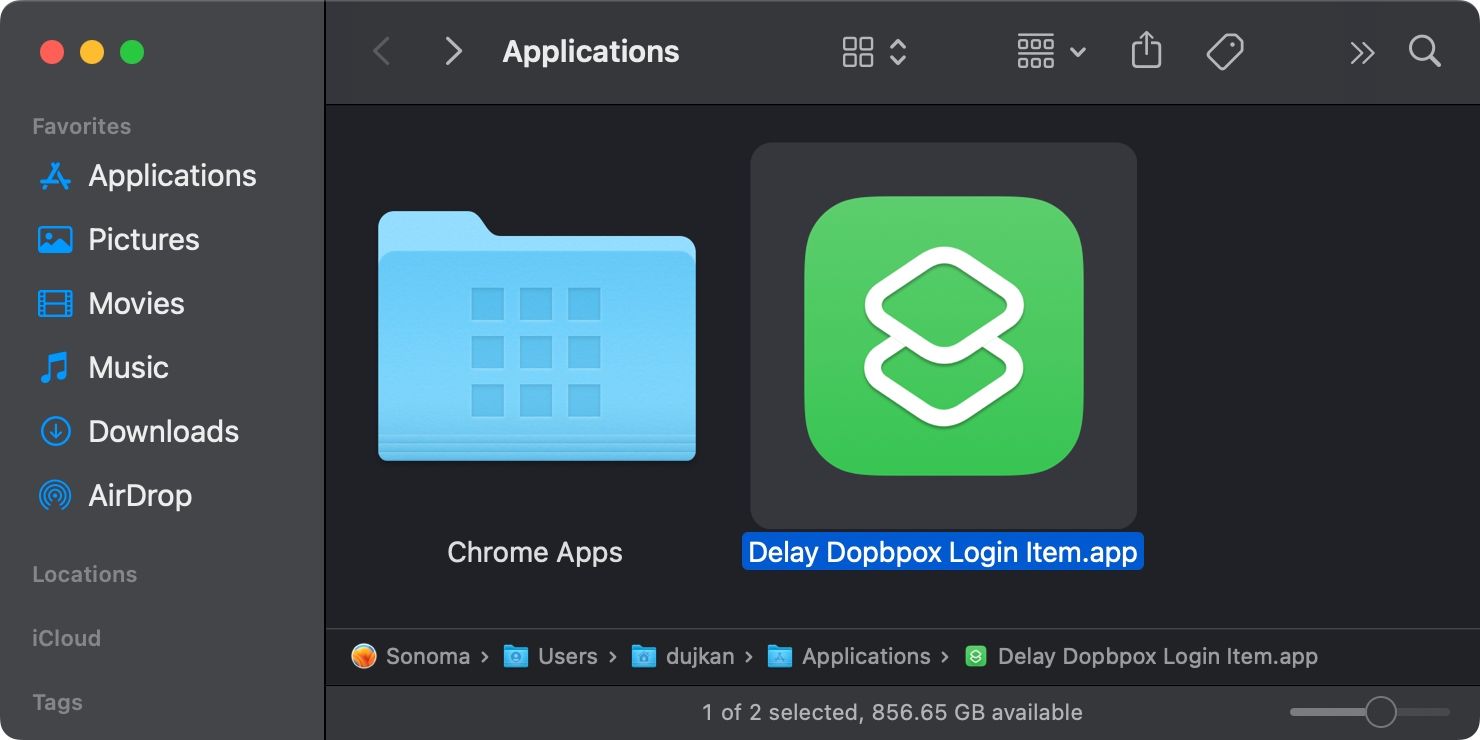Click the Tag icon in the toolbar

(x=1225, y=51)
